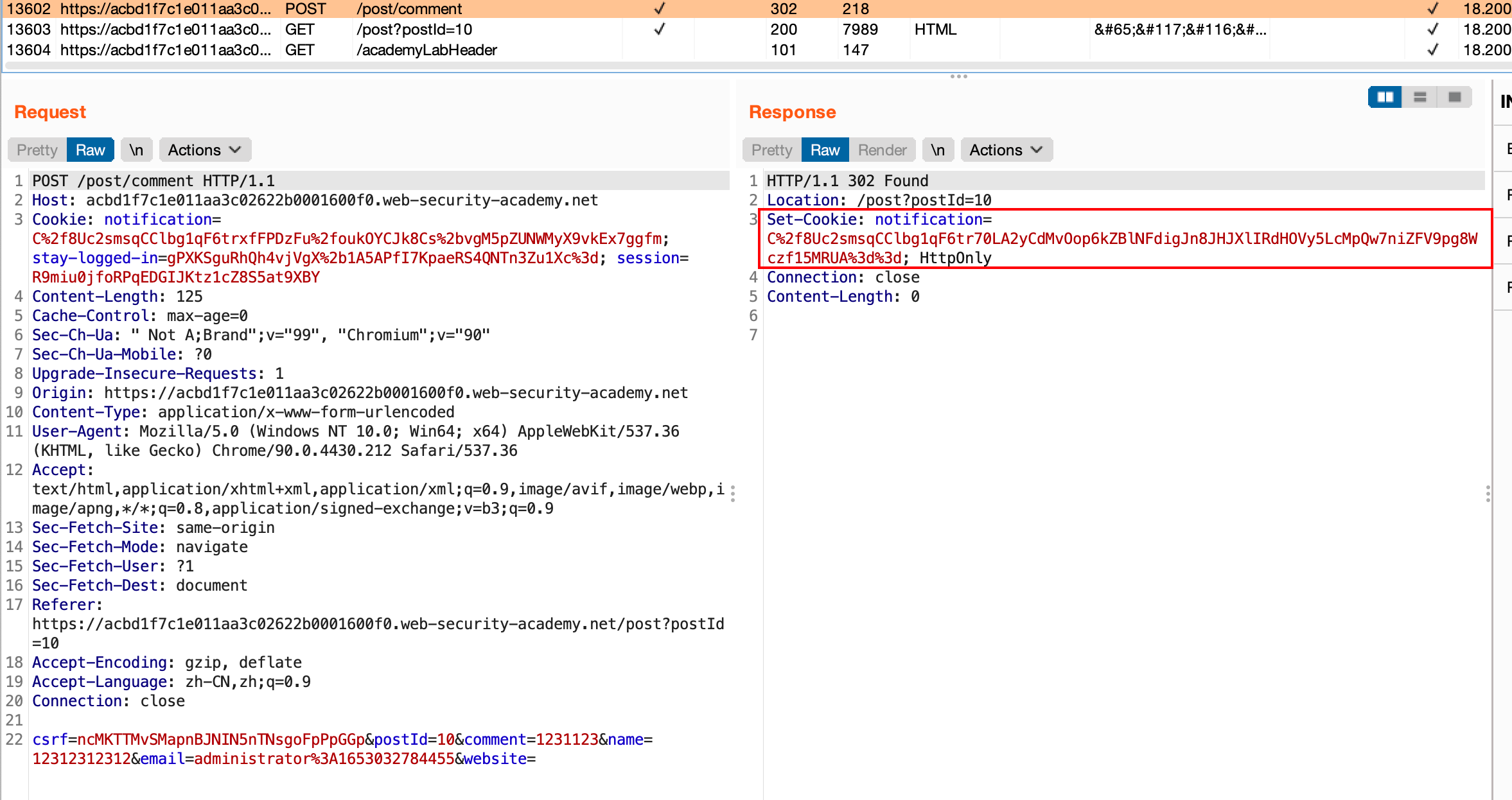Viewport: 1512px width, 800px height.
Task: Click the TLS checkmark in row 13602
Action: click(x=1432, y=9)
